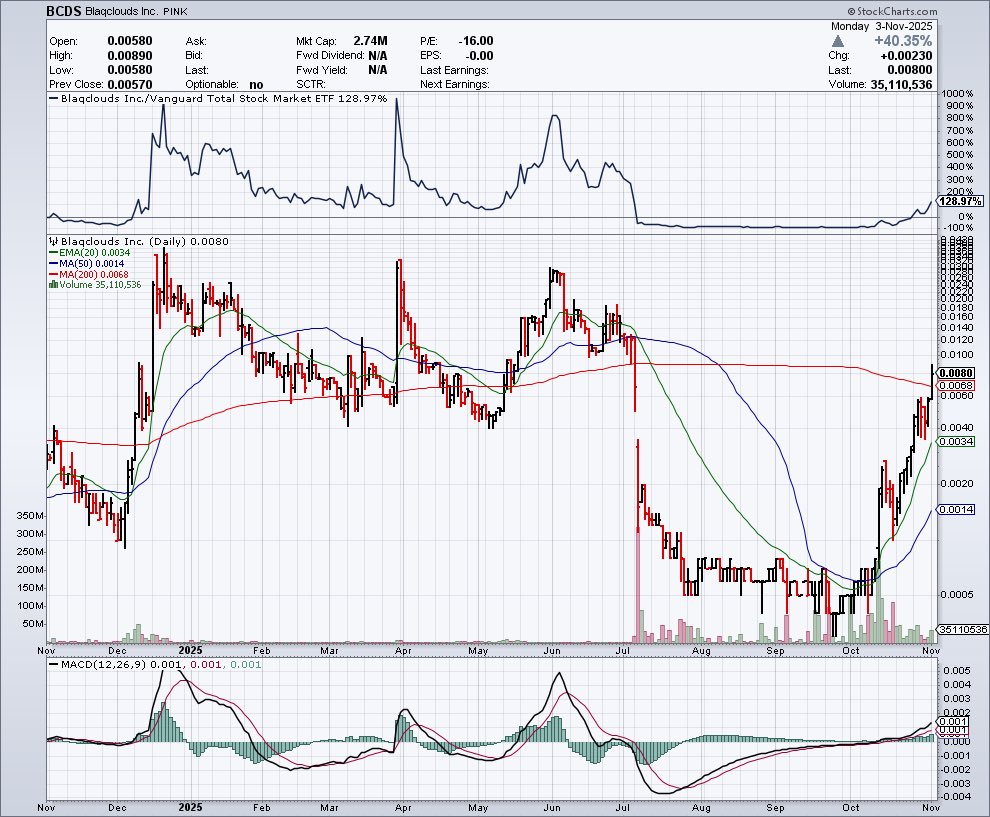Screen dimensions: 990x817
Task: Click the Optionable value no
Action: [256, 85]
